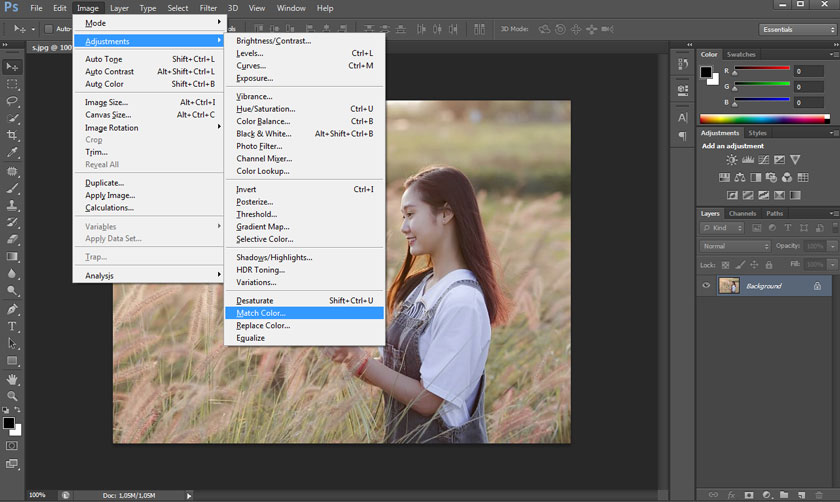Choose Match Color from Adjustments submenu
Image resolution: width=840 pixels, height=502 pixels.
261,313
